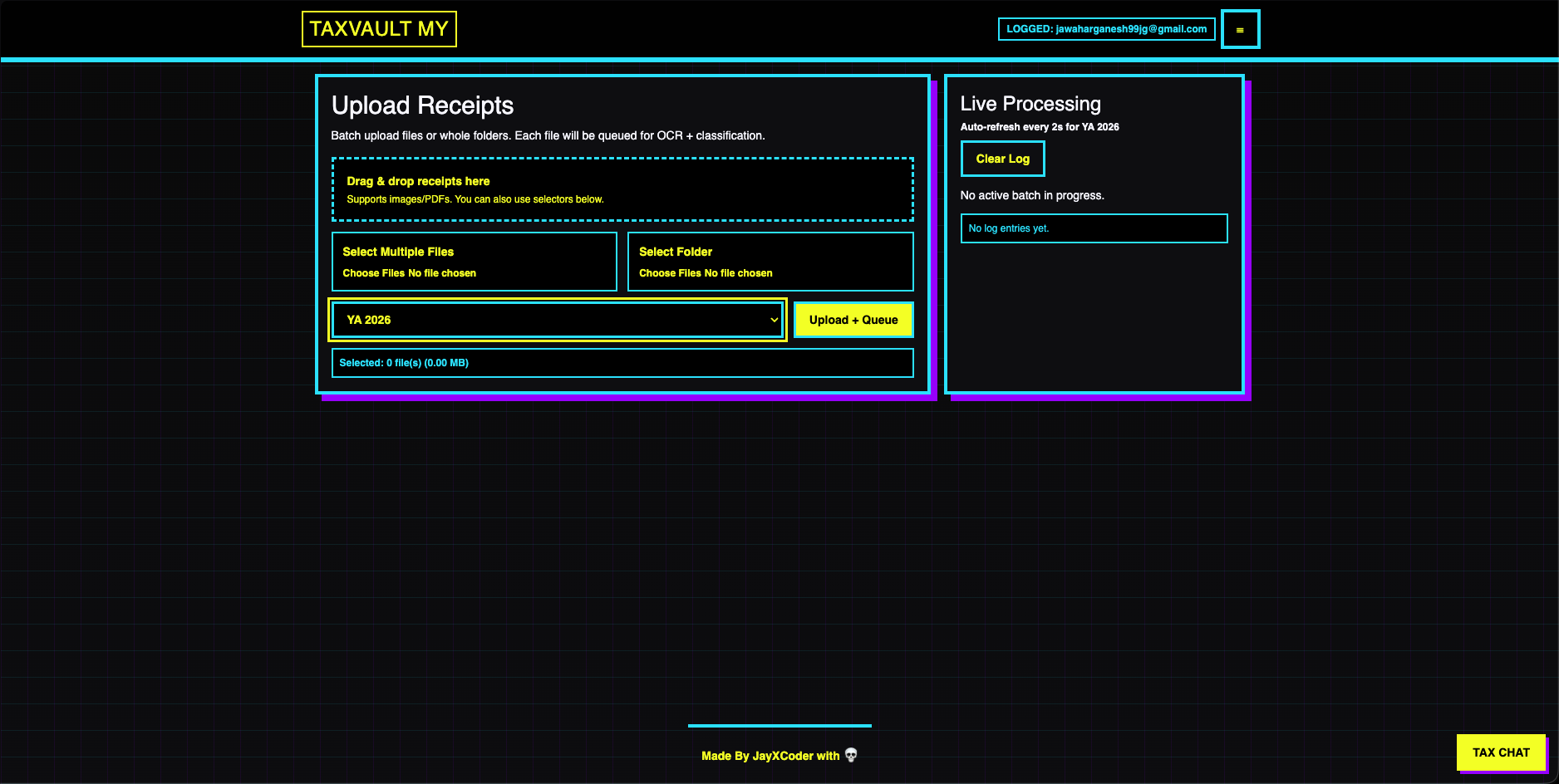Click the drag & drop receipts zone
1559x784 pixels.
[622, 189]
